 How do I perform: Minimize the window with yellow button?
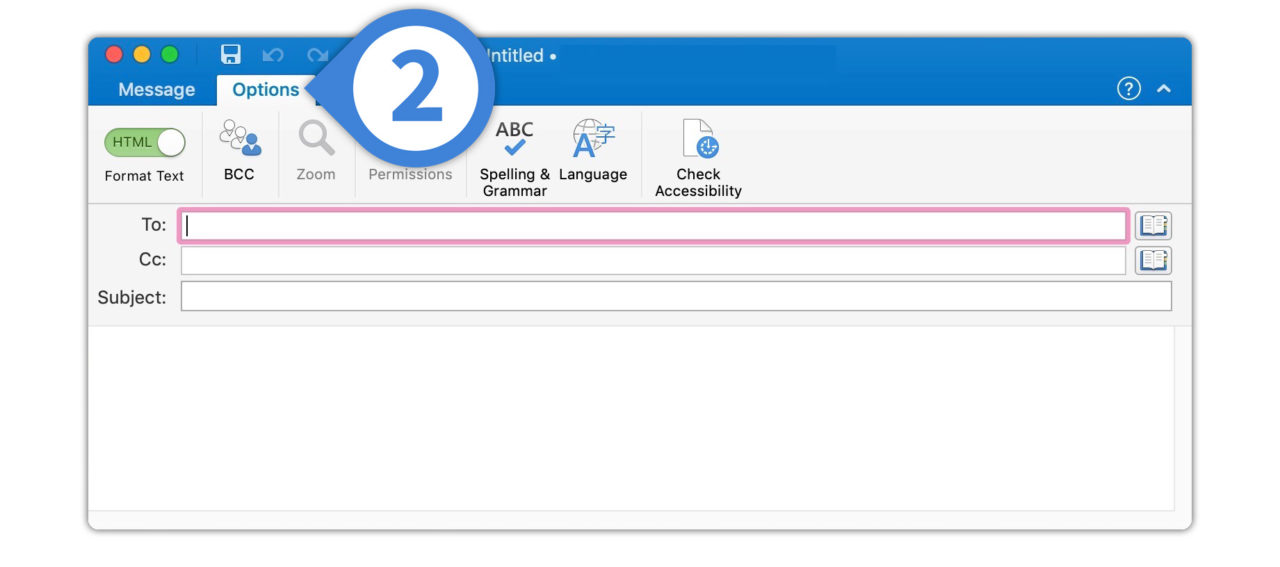click(142, 55)
